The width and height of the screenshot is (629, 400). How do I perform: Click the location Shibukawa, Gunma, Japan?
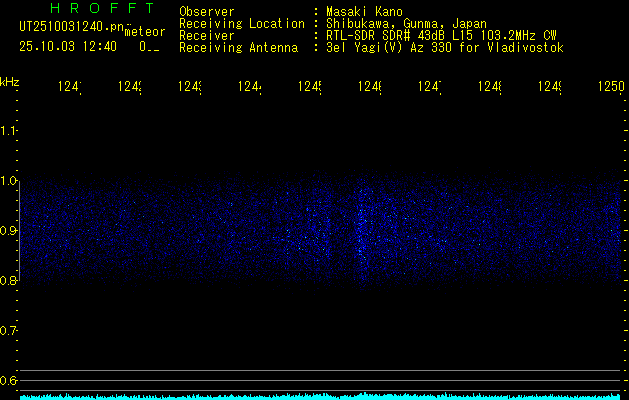(x=406, y=24)
